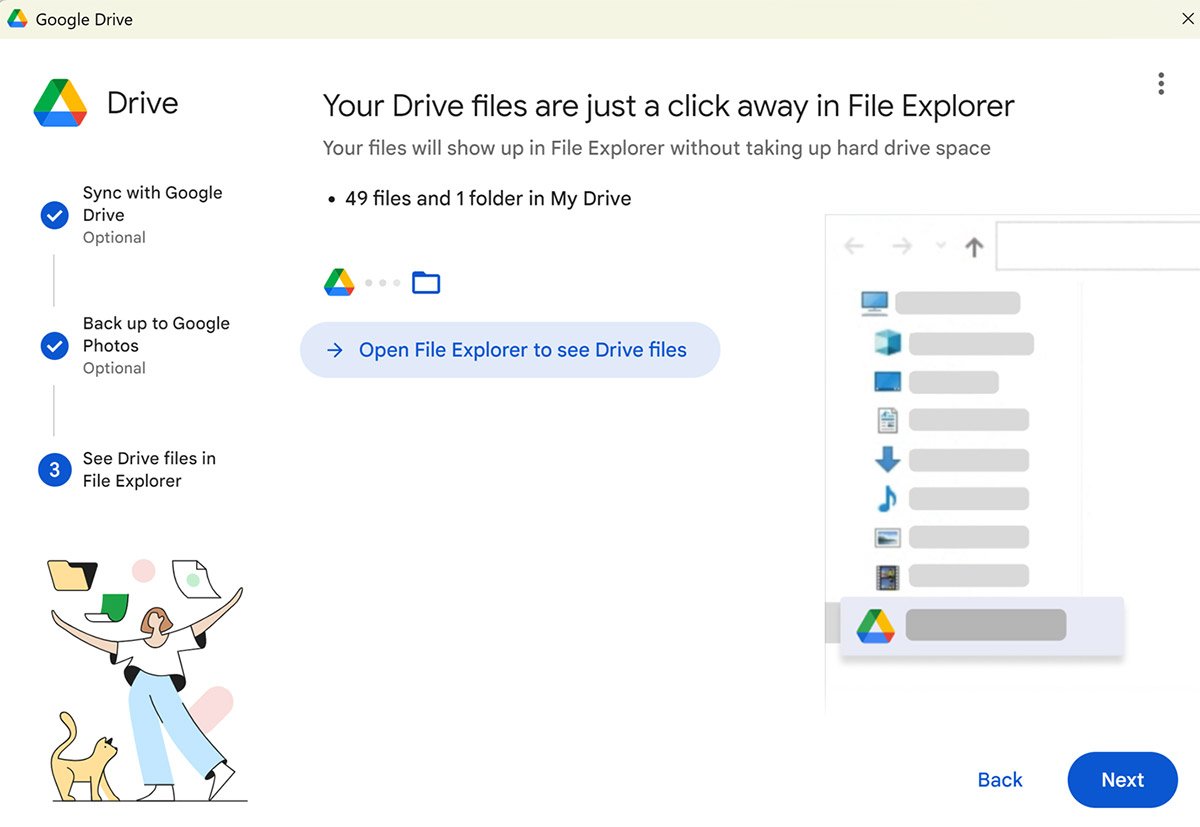
Task: Open File Explorer to see Drive files
Action: click(510, 350)
